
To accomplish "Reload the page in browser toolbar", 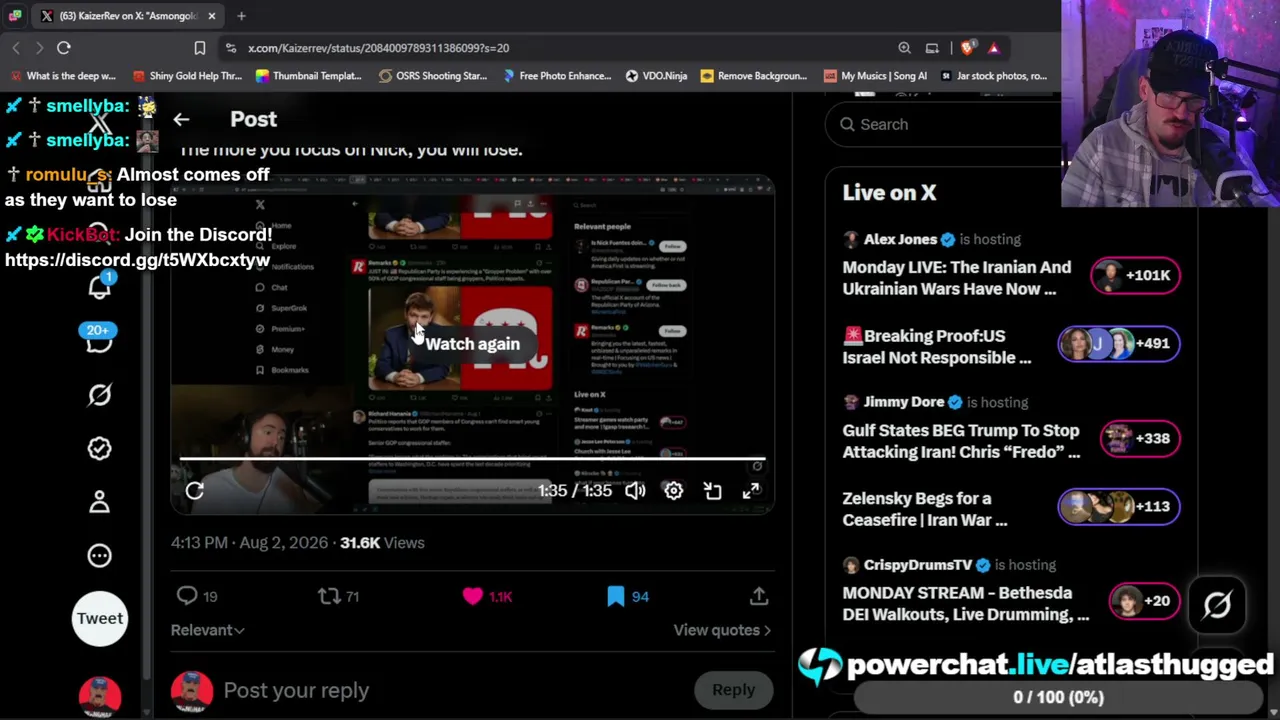I will (63, 47).
